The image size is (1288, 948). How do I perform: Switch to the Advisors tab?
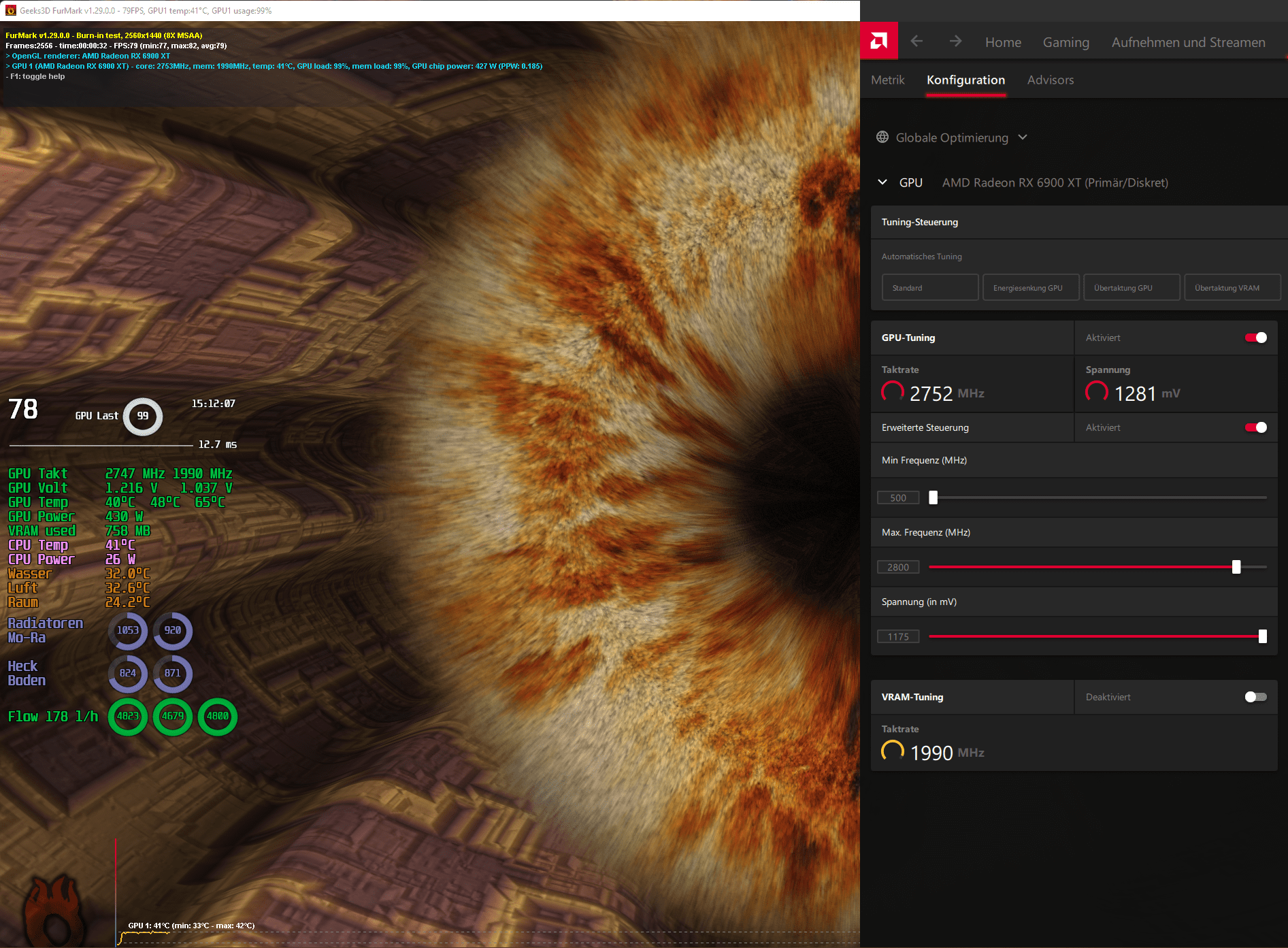tap(1051, 80)
